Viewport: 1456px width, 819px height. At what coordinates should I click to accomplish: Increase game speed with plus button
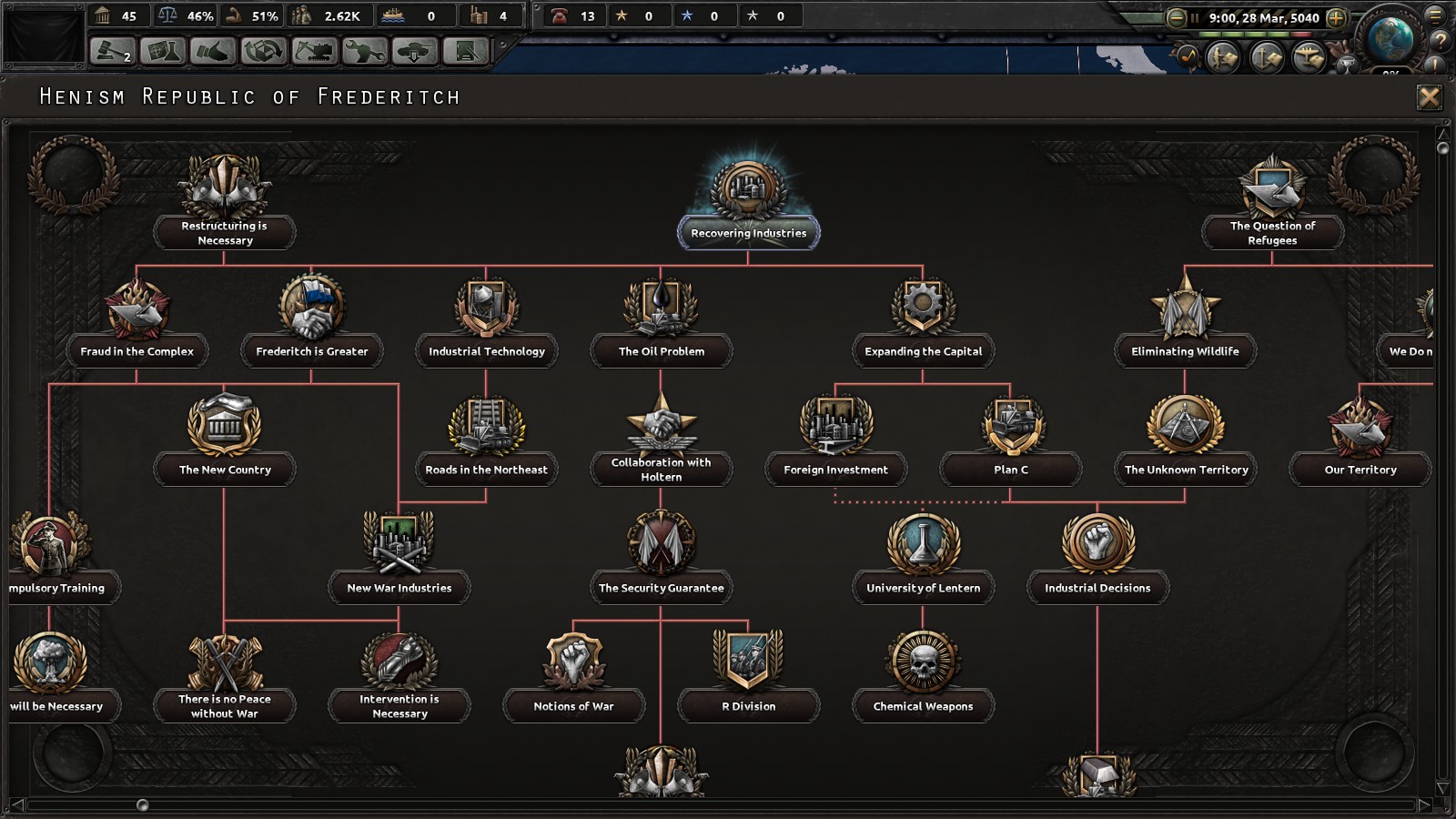coord(1336,17)
